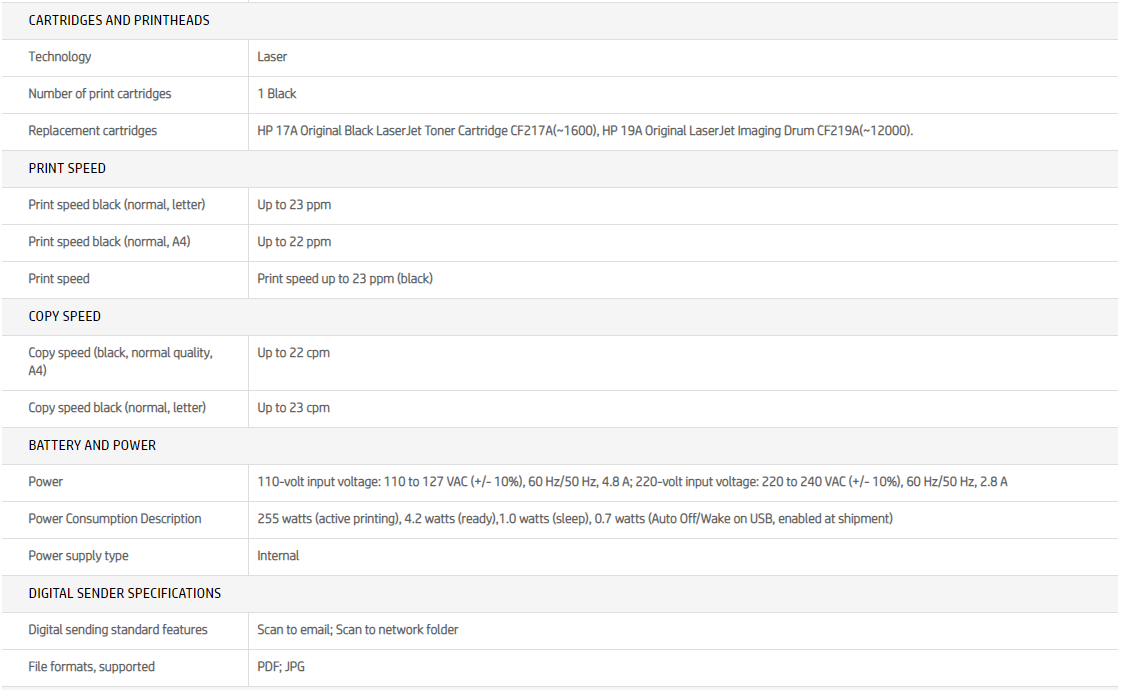
Task: Click the 'Up to 22 ppm' value
Action: [x=294, y=242]
